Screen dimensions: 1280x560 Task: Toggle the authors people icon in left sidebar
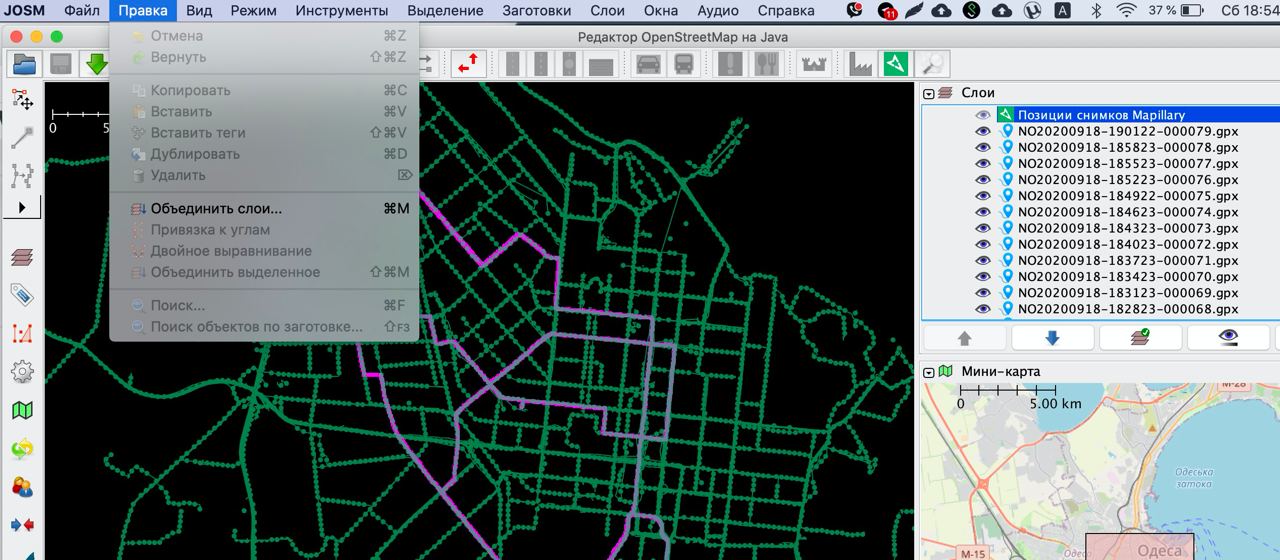click(x=22, y=487)
